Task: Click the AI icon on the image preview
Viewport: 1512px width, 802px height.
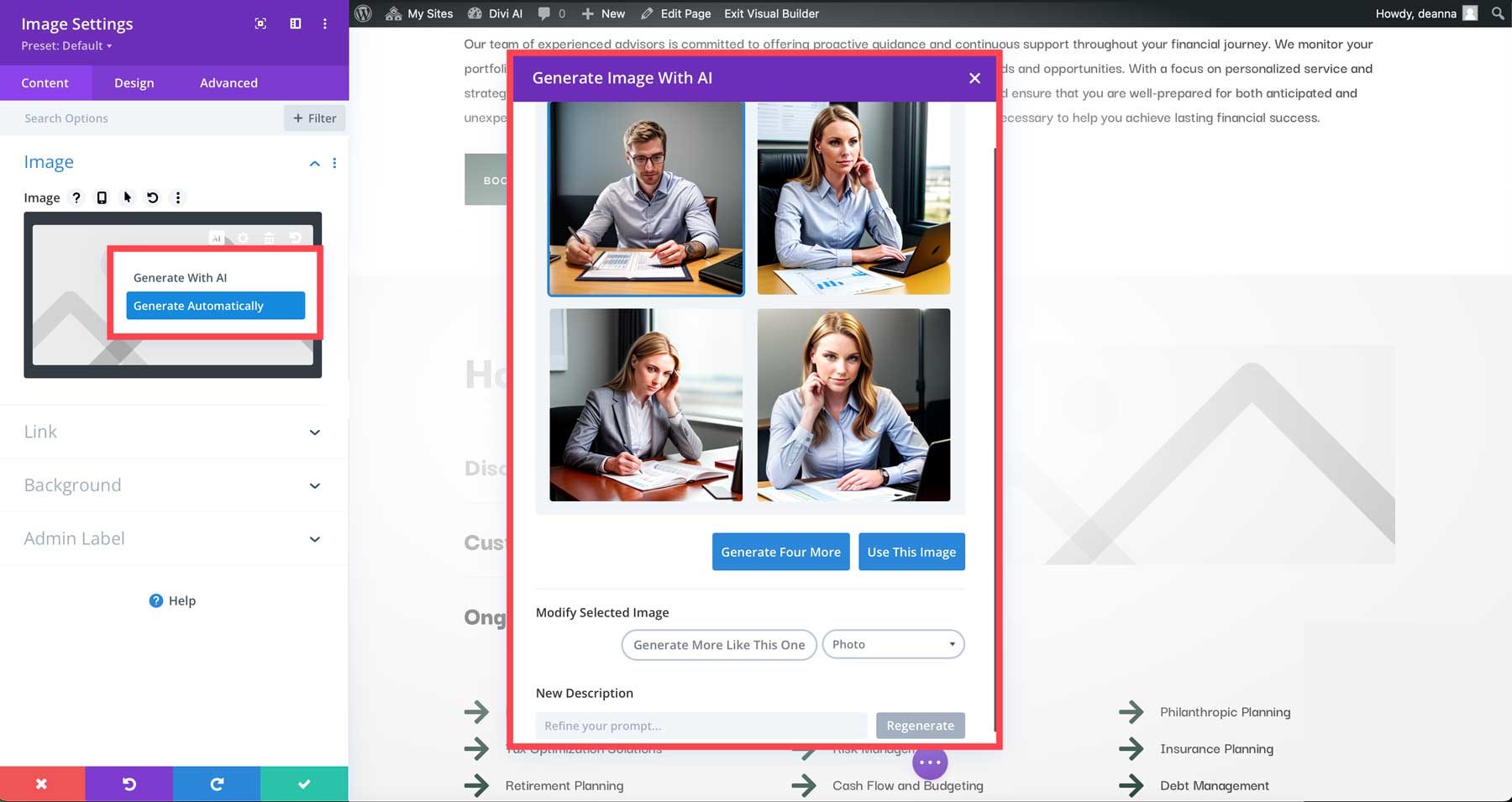Action: pos(217,239)
